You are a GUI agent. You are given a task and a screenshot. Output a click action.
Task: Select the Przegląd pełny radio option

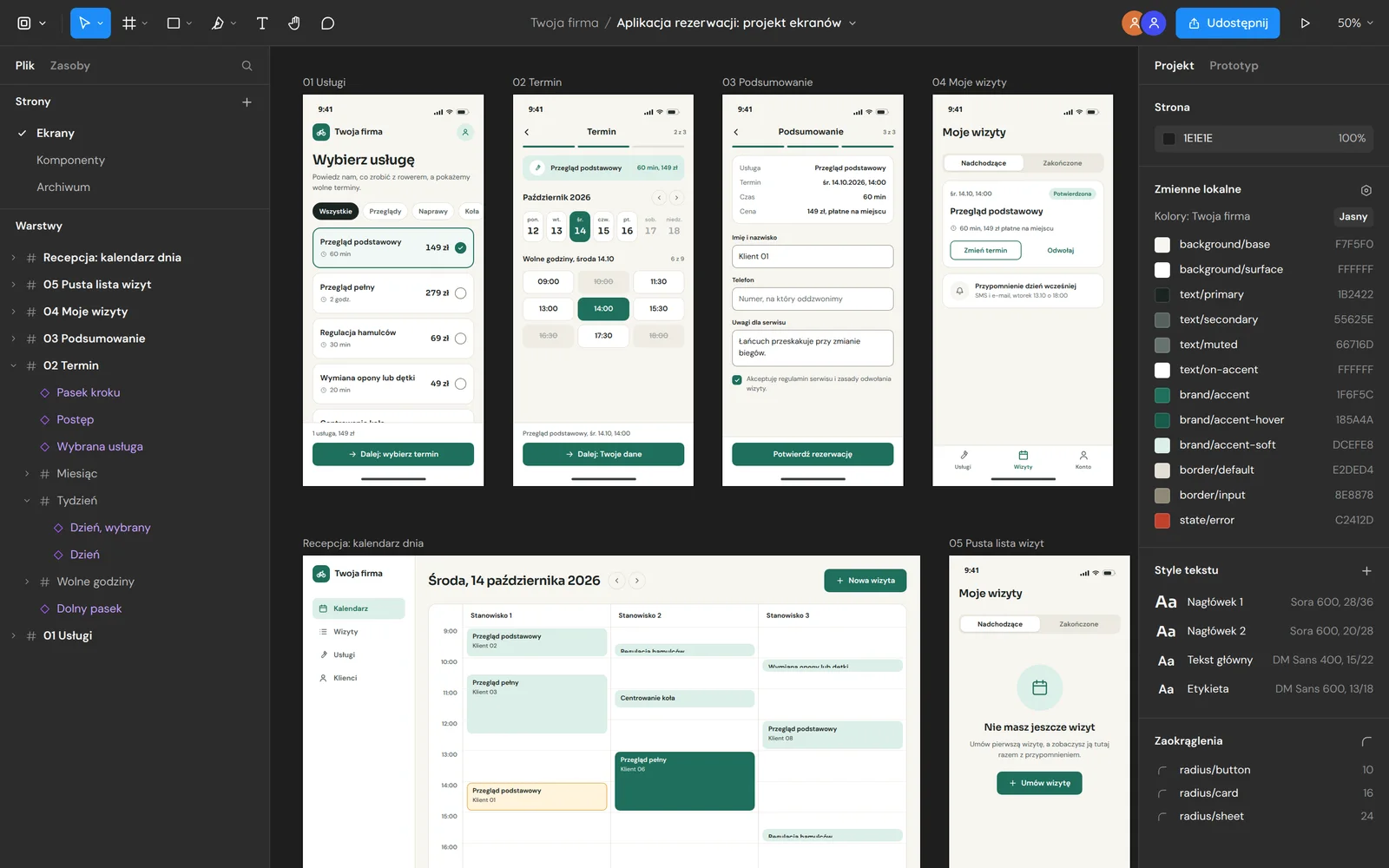click(461, 293)
